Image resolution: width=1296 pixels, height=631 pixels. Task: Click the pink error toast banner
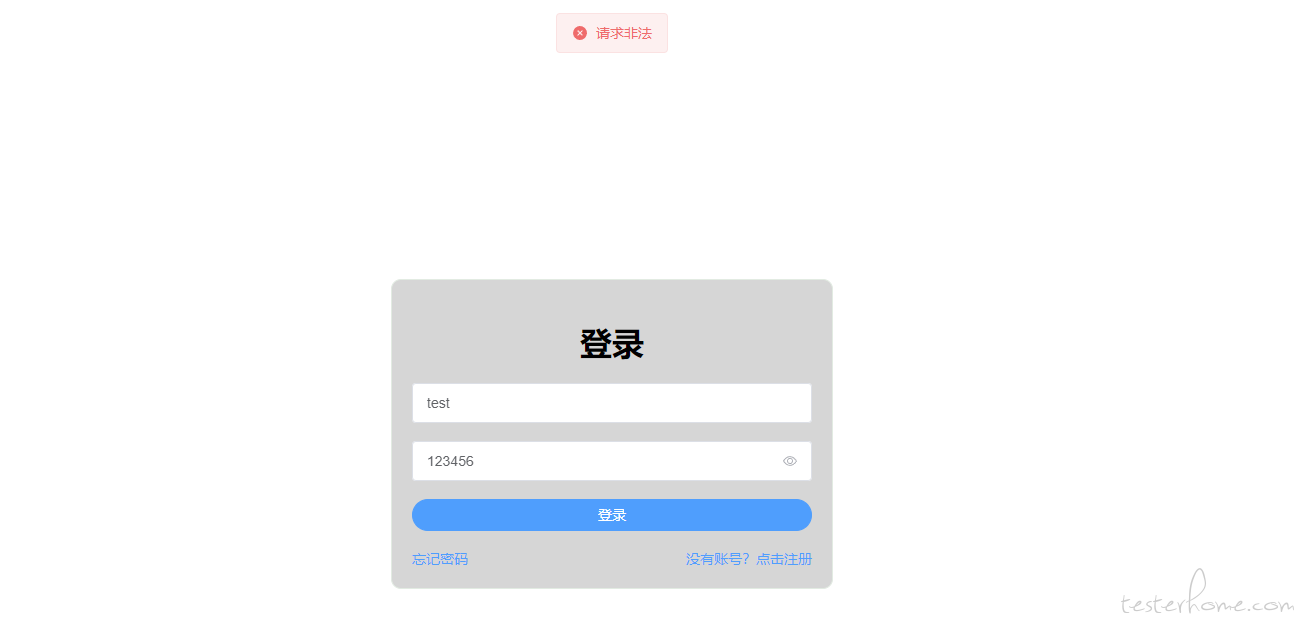[612, 33]
